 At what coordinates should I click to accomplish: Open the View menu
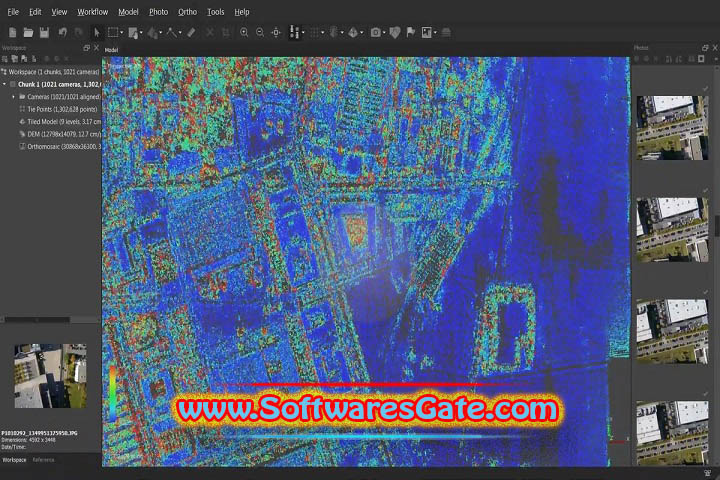[x=59, y=12]
